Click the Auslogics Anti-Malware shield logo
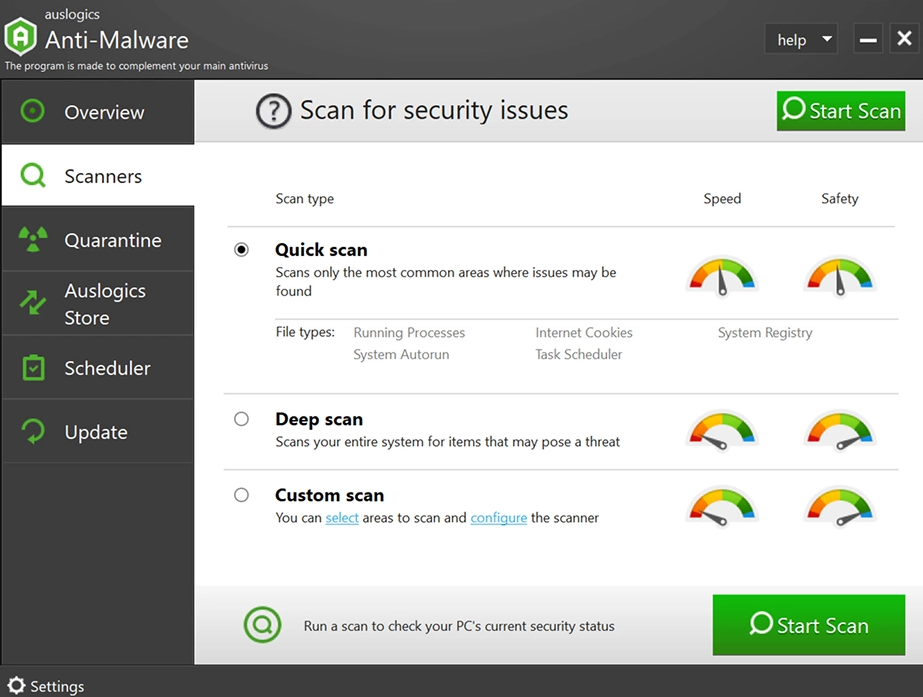The image size is (923, 697). pos(20,38)
